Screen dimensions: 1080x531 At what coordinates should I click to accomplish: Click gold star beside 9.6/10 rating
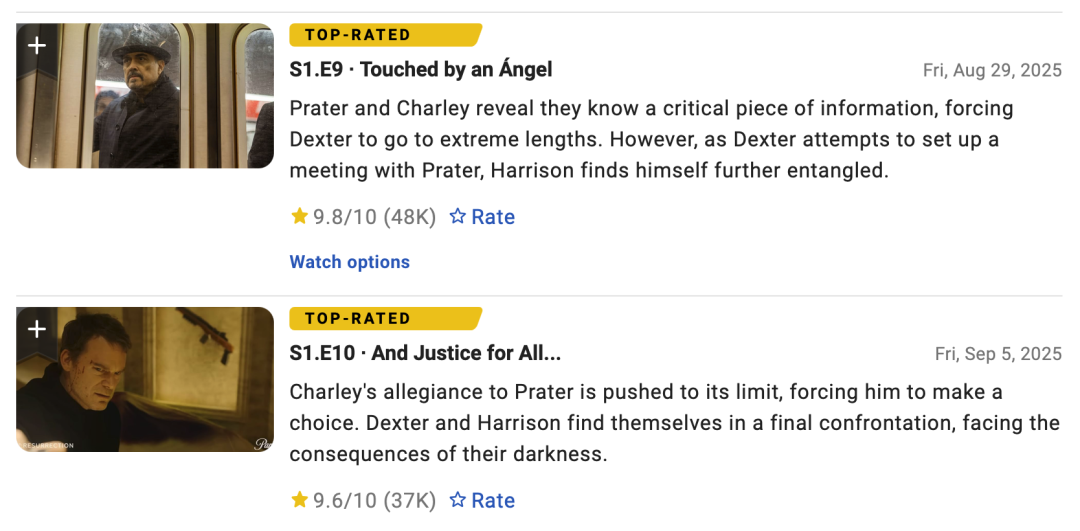pyautogui.click(x=299, y=500)
